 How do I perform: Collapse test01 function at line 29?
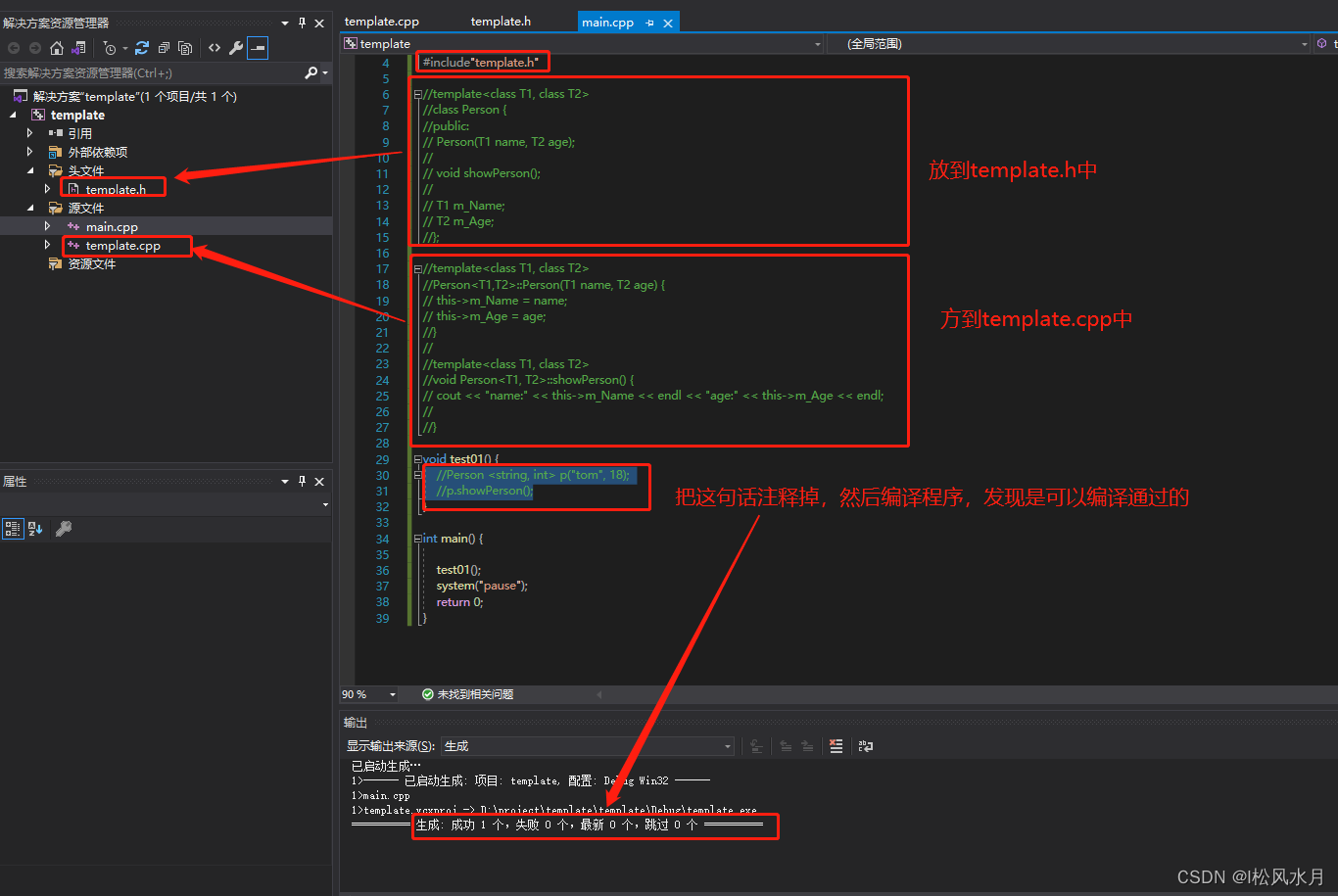click(417, 459)
